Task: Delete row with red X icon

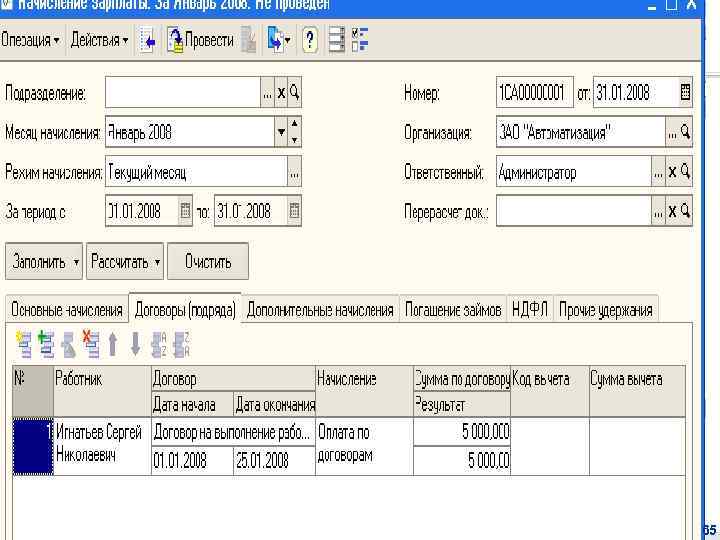Action: tap(91, 344)
